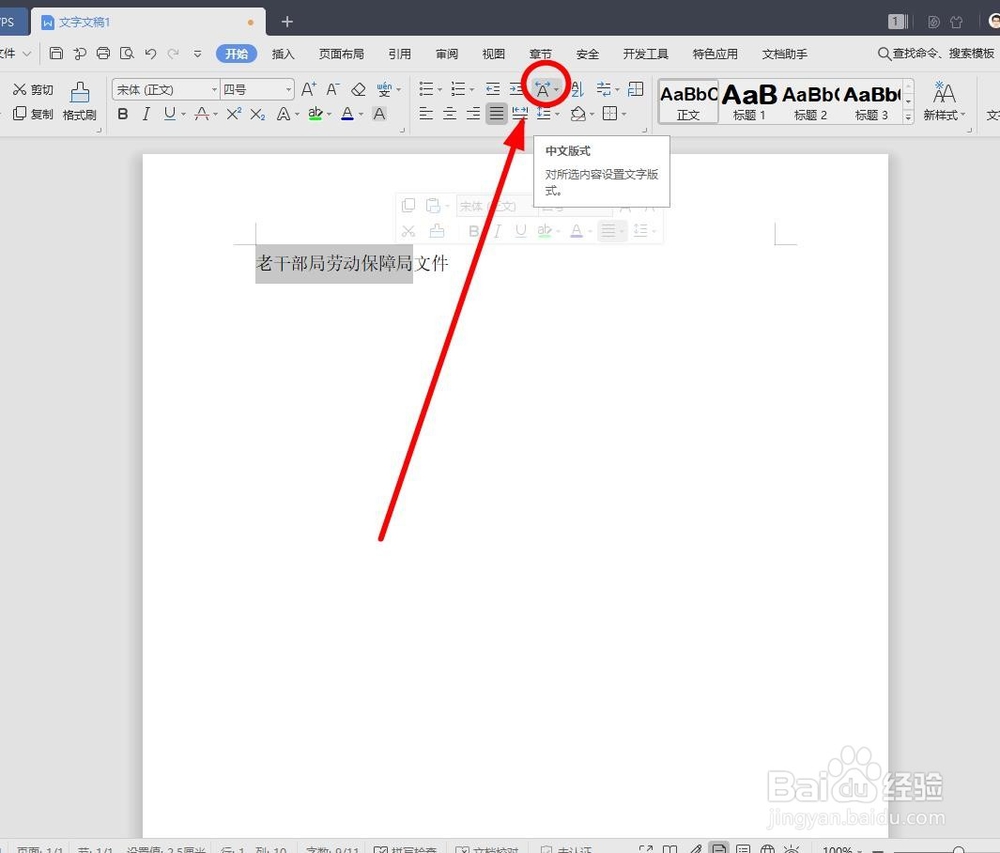Toggle strikethrough A formatting

[x=202, y=113]
